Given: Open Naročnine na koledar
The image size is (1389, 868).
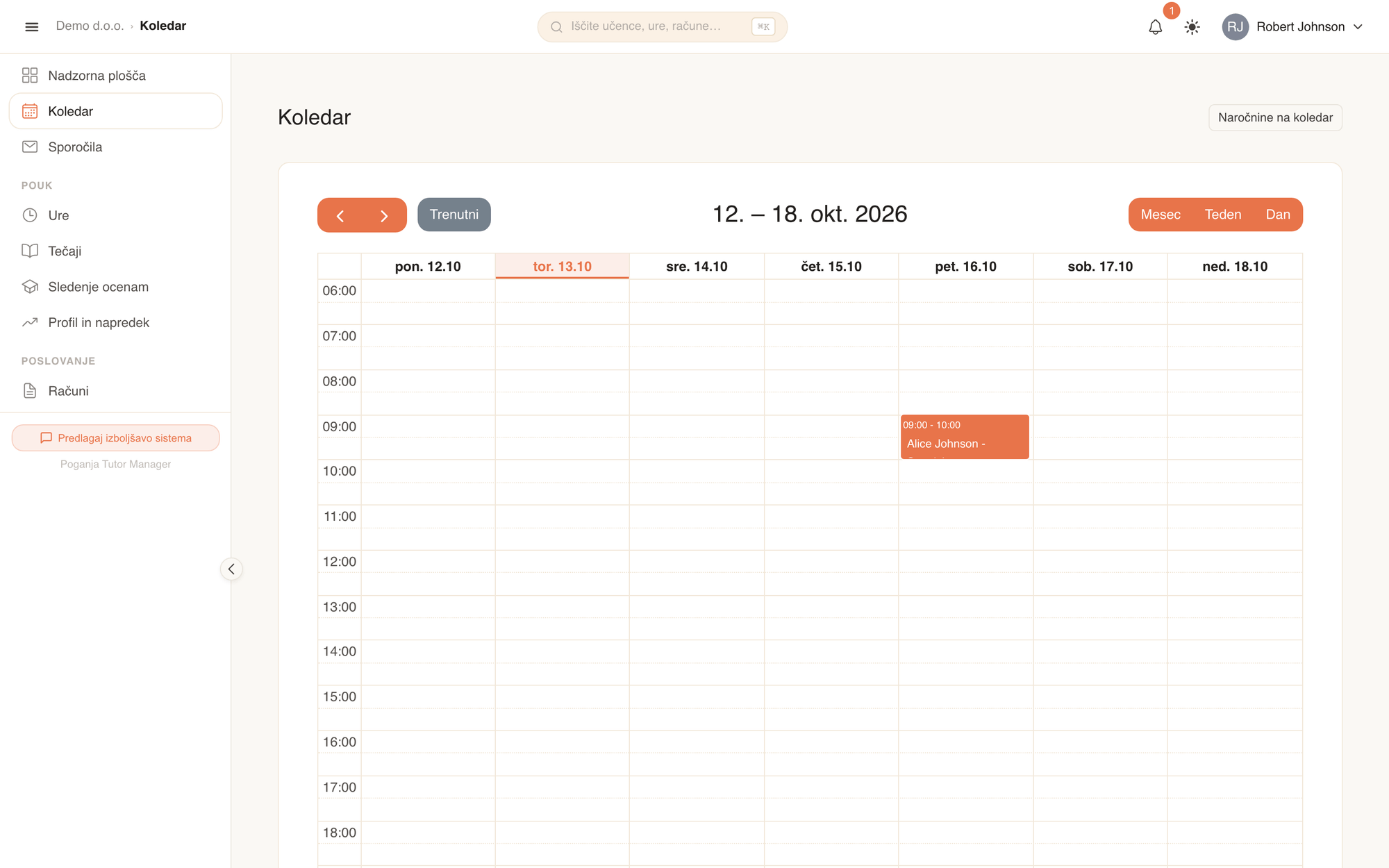Looking at the screenshot, I should point(1275,117).
